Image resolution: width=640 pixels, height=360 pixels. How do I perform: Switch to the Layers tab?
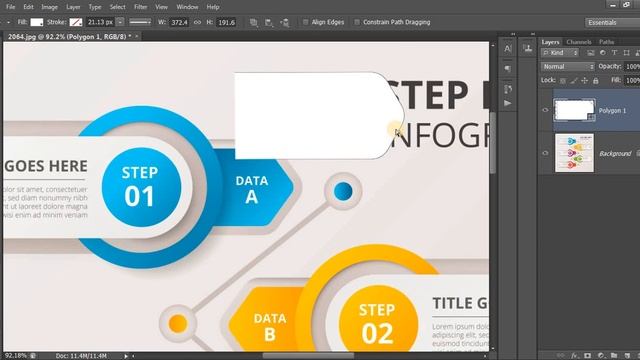(550, 42)
